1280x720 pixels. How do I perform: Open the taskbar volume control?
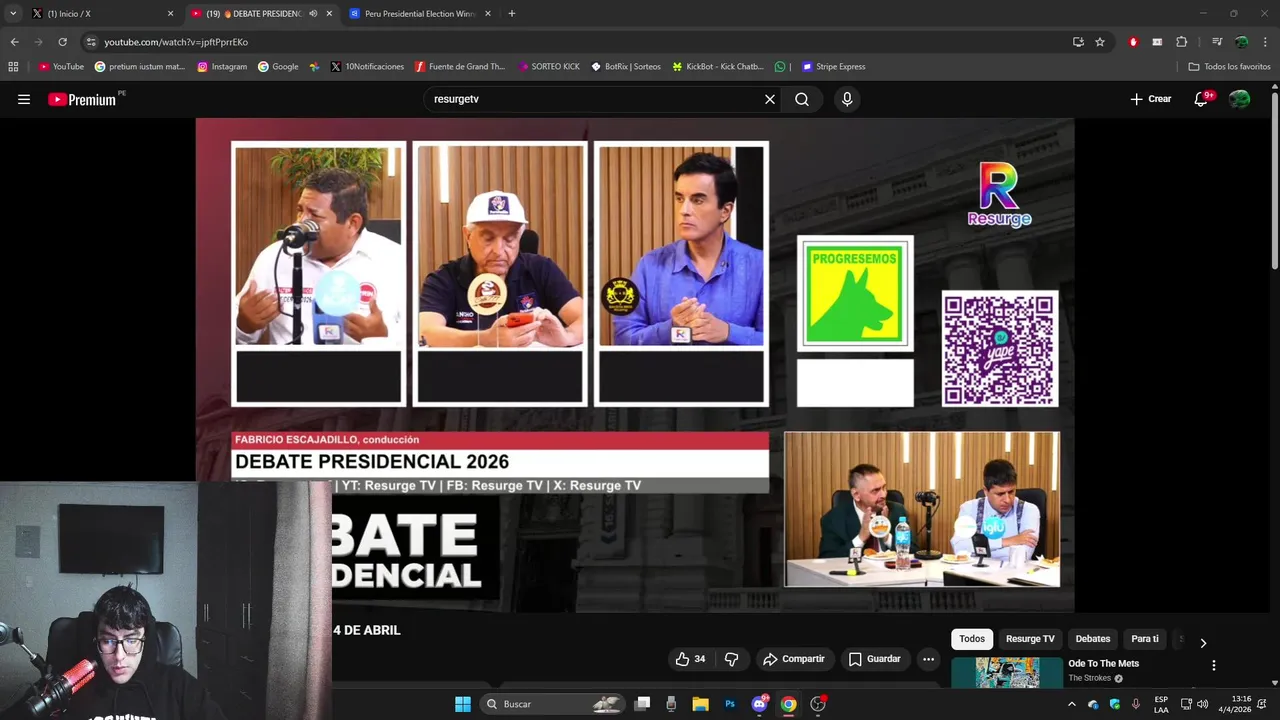coord(1202,704)
